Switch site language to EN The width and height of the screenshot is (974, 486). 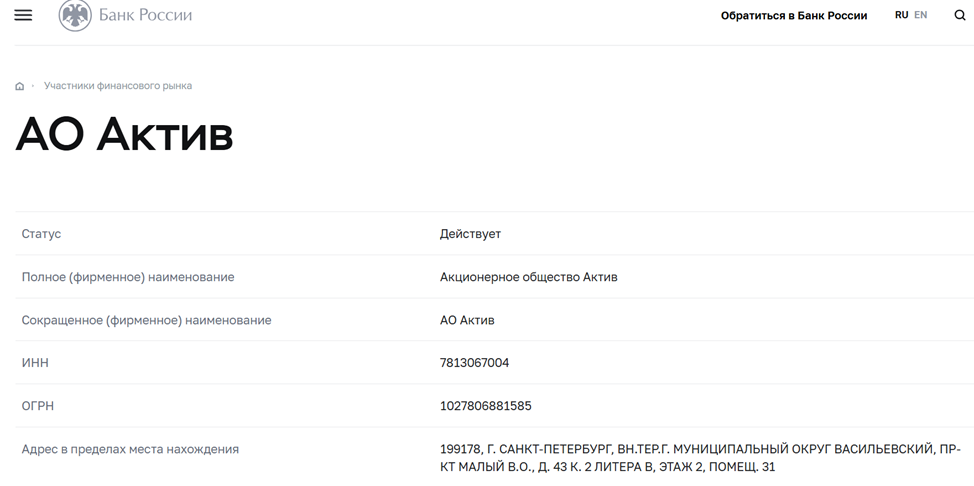[921, 15]
